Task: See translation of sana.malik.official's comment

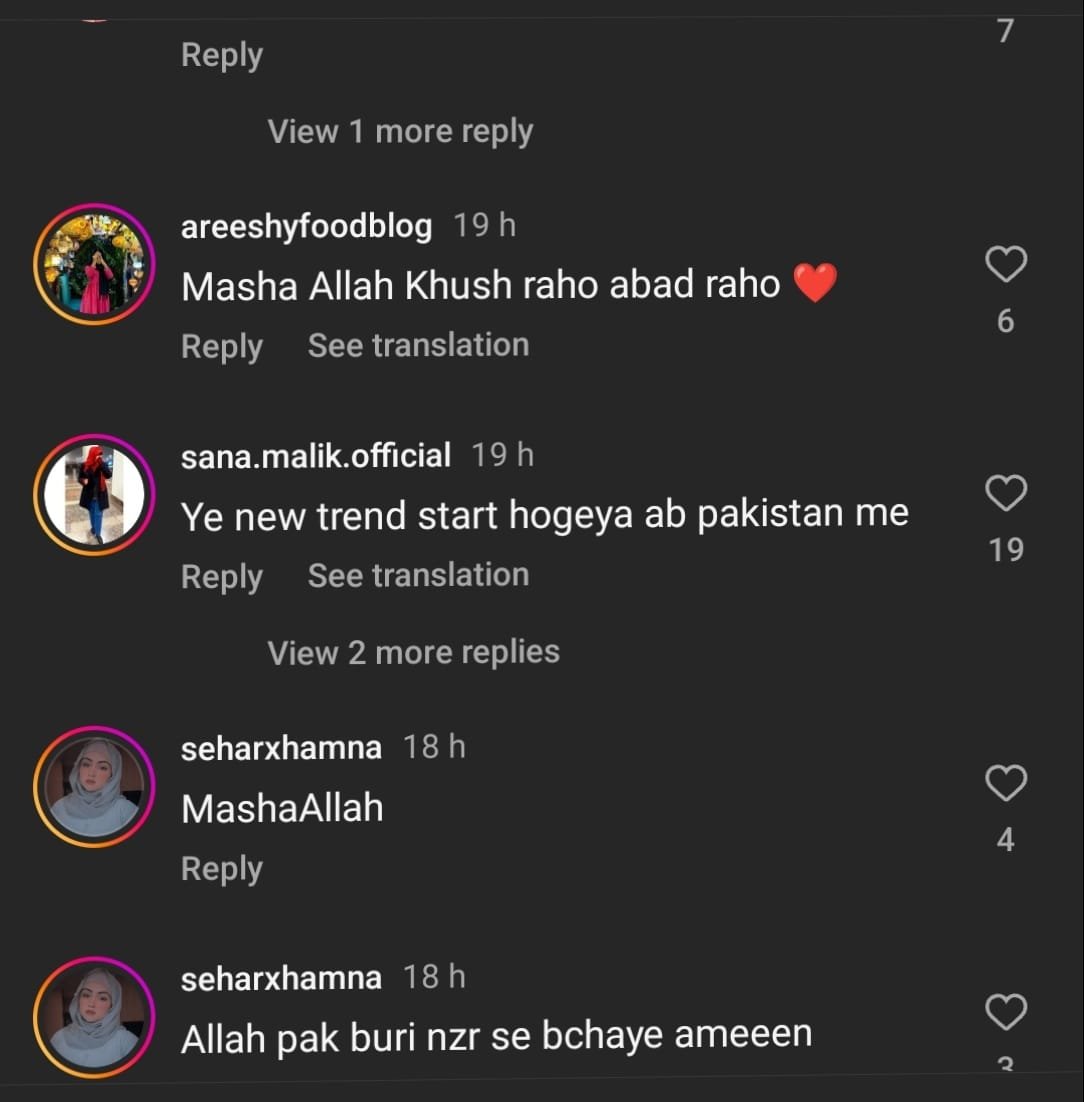Action: click(418, 575)
